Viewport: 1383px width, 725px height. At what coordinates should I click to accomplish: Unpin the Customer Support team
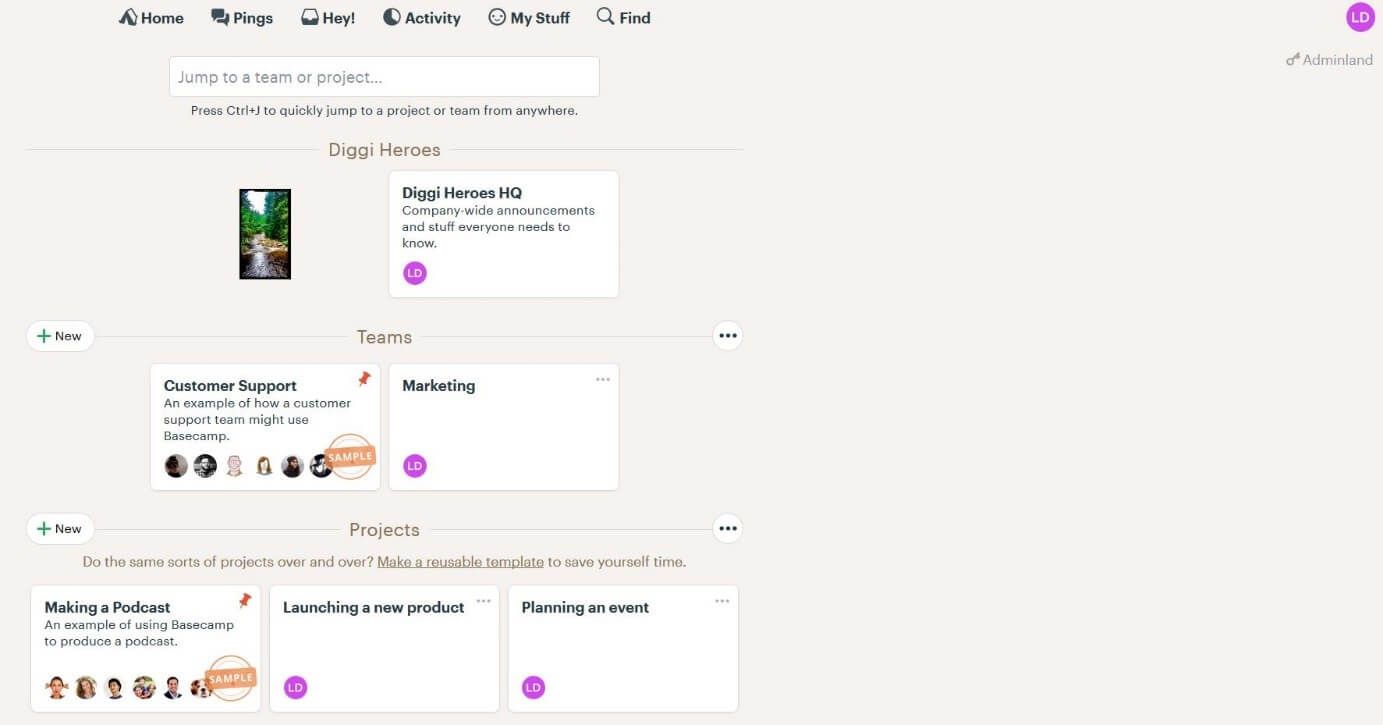[x=364, y=379]
